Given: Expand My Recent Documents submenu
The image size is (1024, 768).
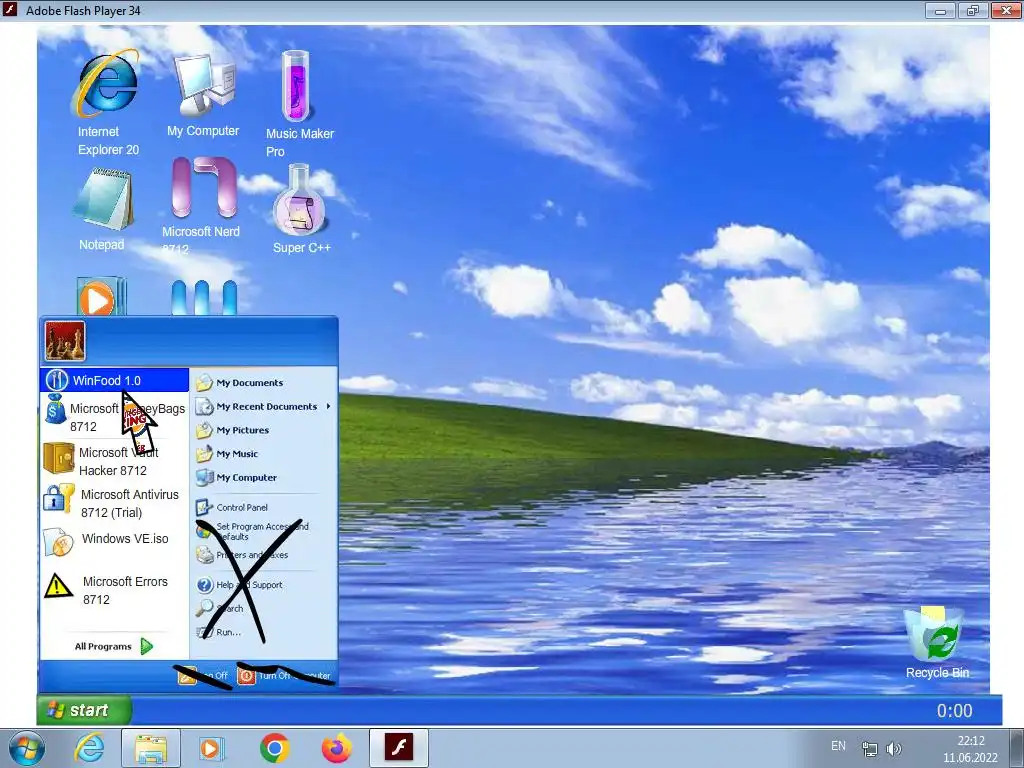Looking at the screenshot, I should tap(264, 406).
